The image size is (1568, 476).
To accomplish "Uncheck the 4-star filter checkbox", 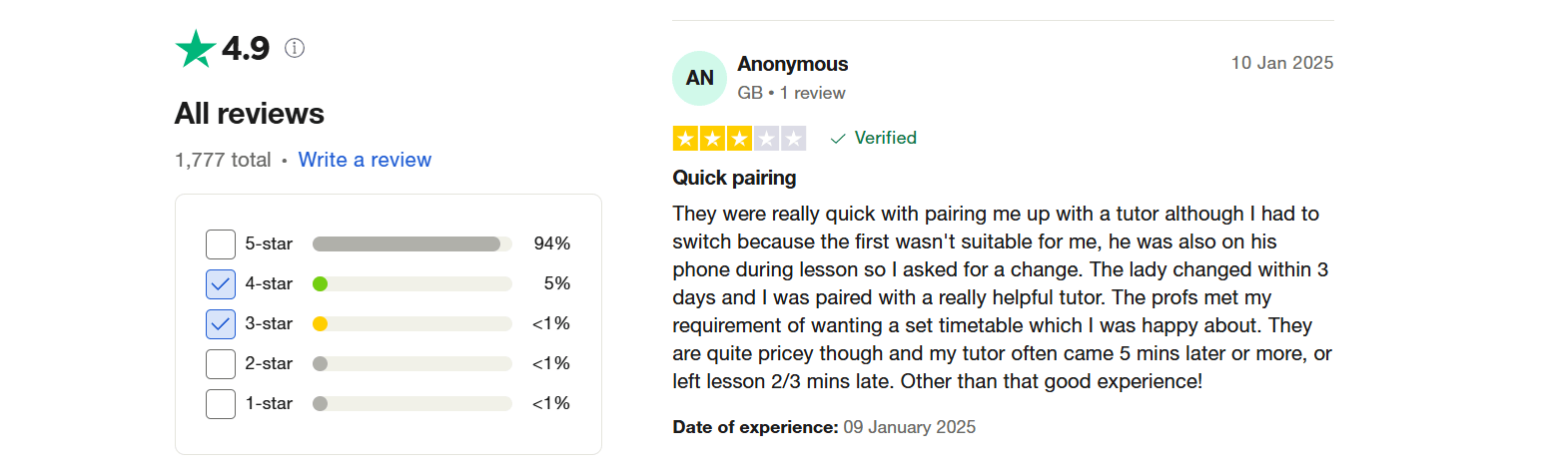I will point(221,283).
